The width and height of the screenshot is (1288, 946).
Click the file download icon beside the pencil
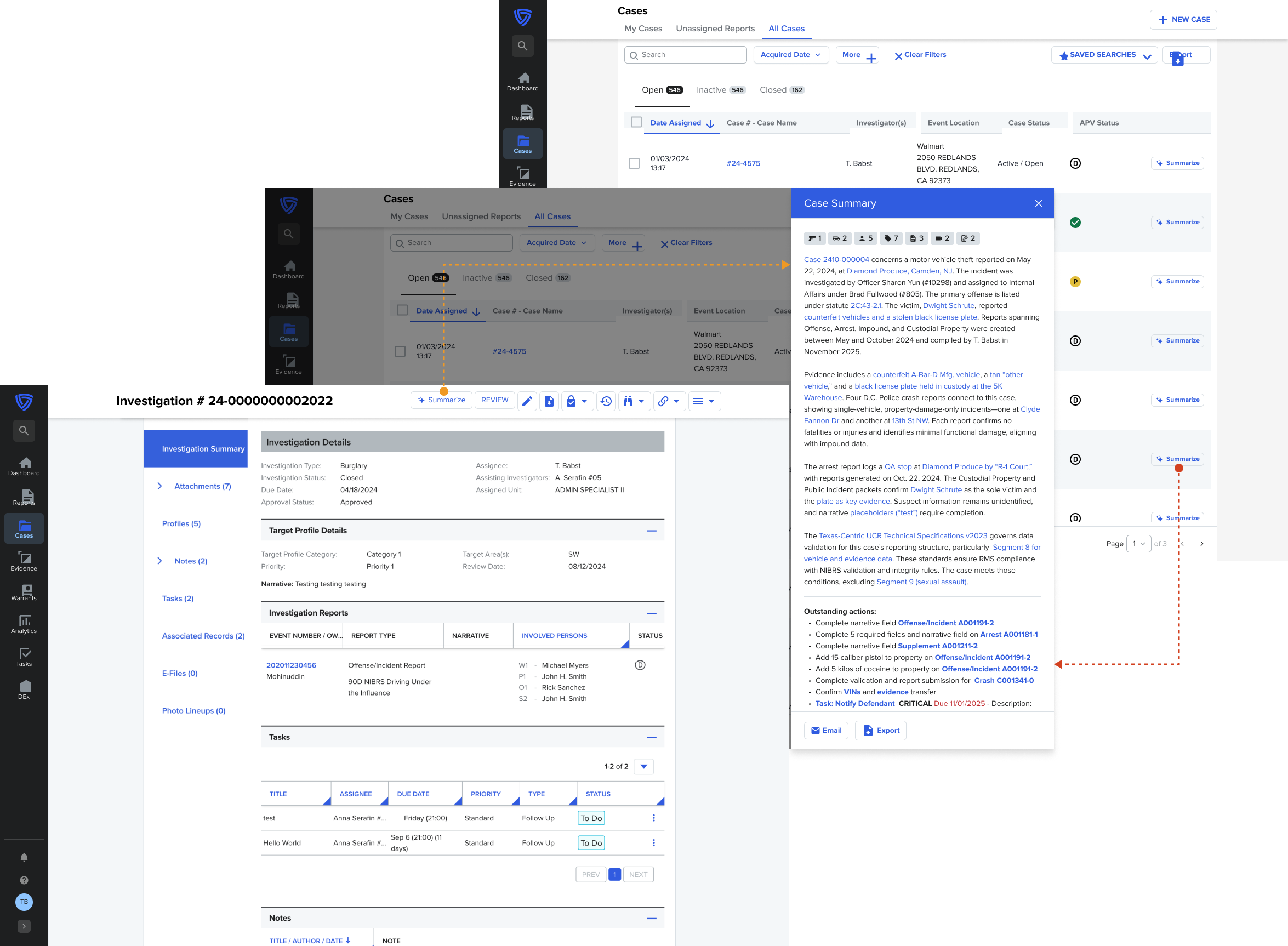[x=549, y=401]
